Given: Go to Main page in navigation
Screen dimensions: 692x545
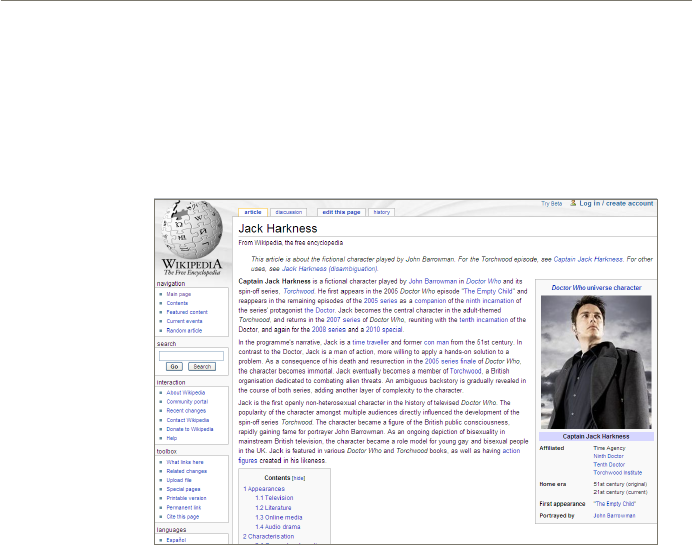Looking at the screenshot, I should tap(179, 294).
